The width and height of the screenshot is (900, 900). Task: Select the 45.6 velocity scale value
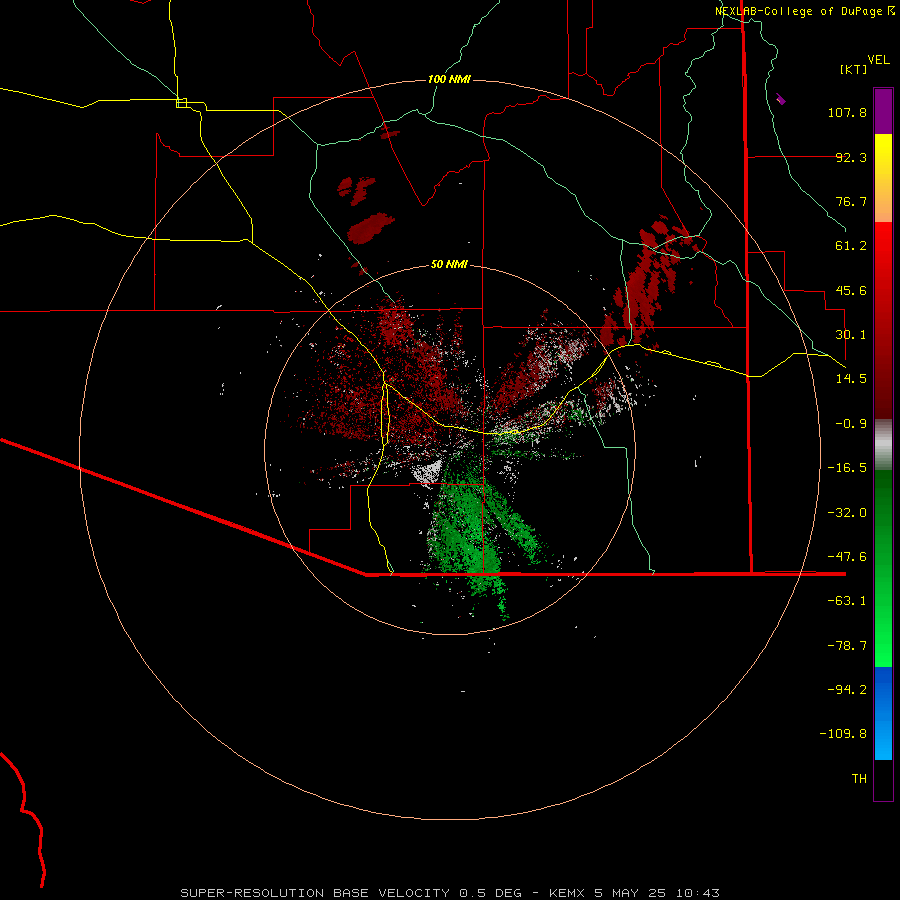851,290
